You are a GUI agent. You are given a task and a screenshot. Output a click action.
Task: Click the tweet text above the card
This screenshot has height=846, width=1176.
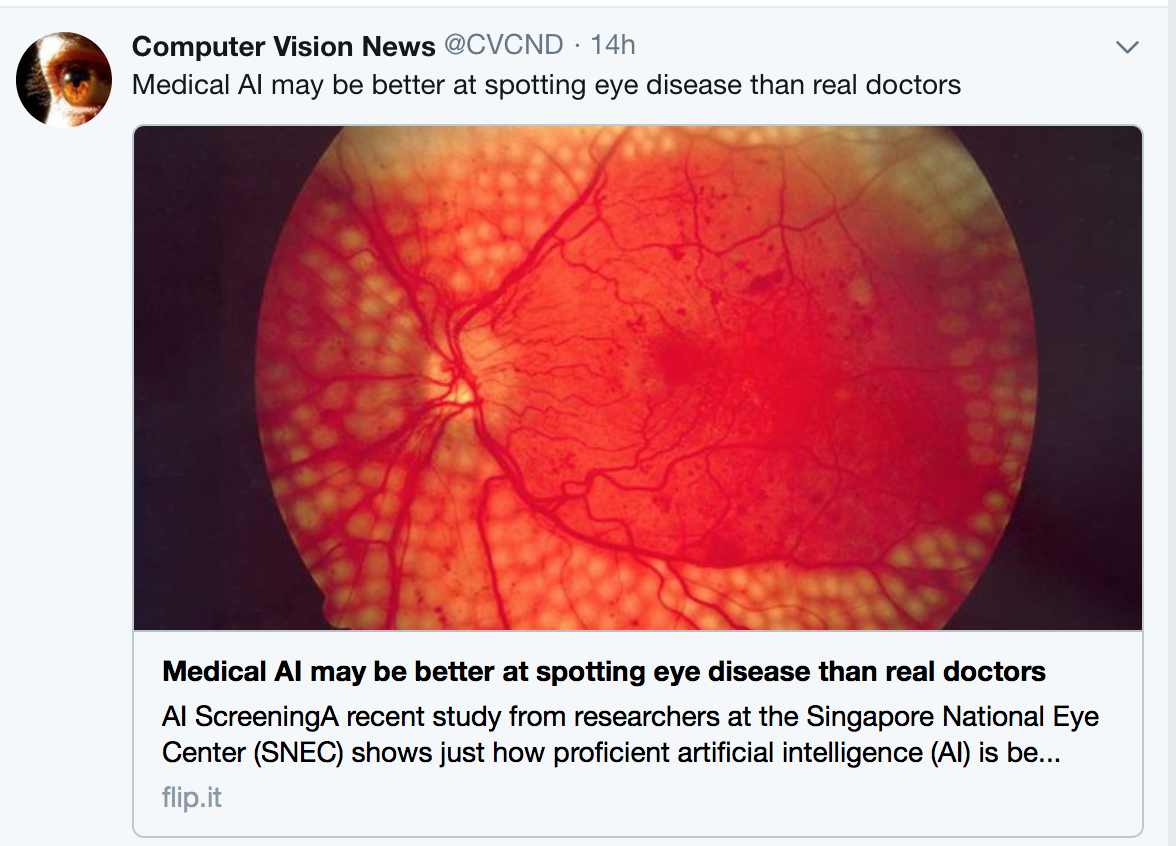click(546, 84)
